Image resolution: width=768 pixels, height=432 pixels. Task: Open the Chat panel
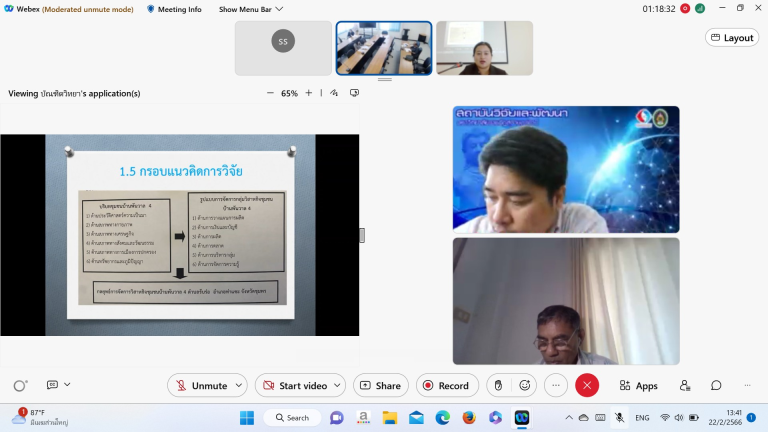tap(716, 386)
